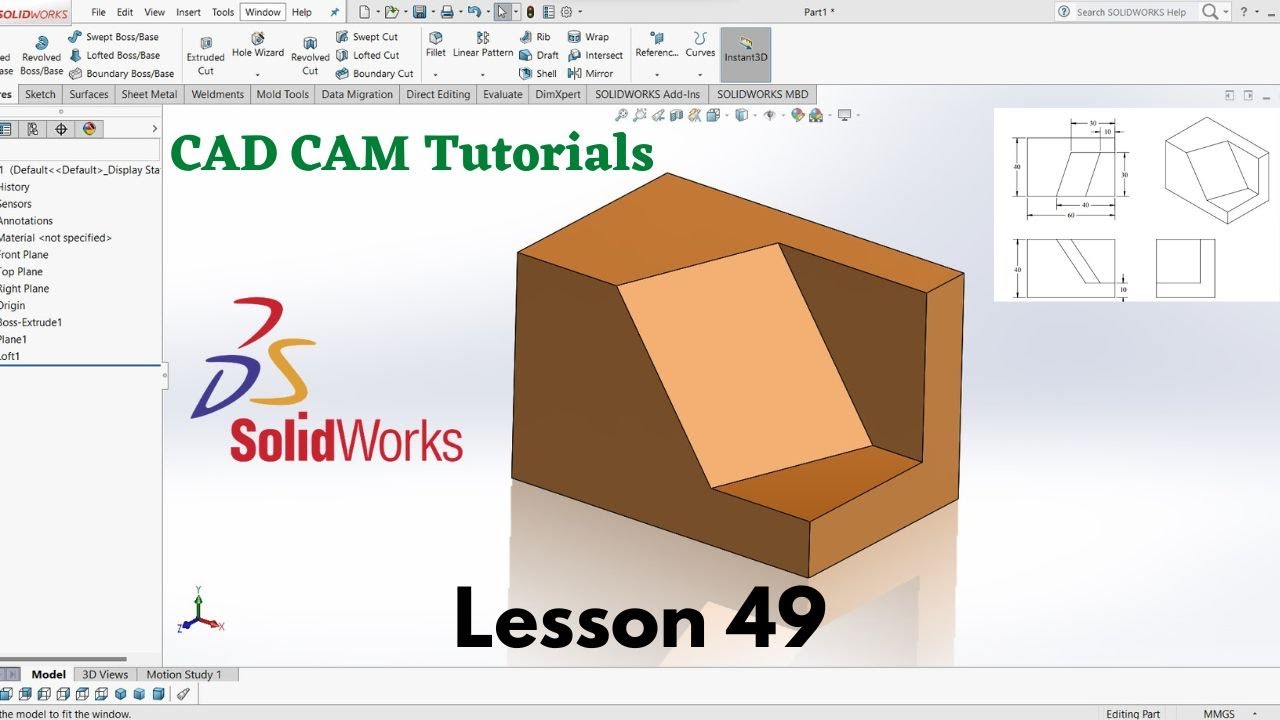Select the Boundary Boss/Base tool
Screen dimensions: 1280x720
click(x=121, y=73)
